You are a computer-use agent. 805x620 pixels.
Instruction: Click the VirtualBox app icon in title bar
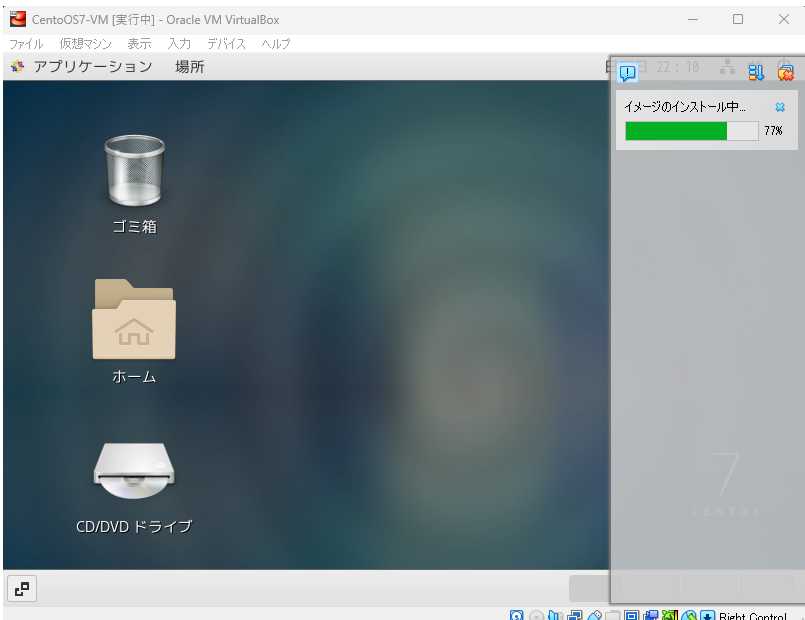coord(18,19)
